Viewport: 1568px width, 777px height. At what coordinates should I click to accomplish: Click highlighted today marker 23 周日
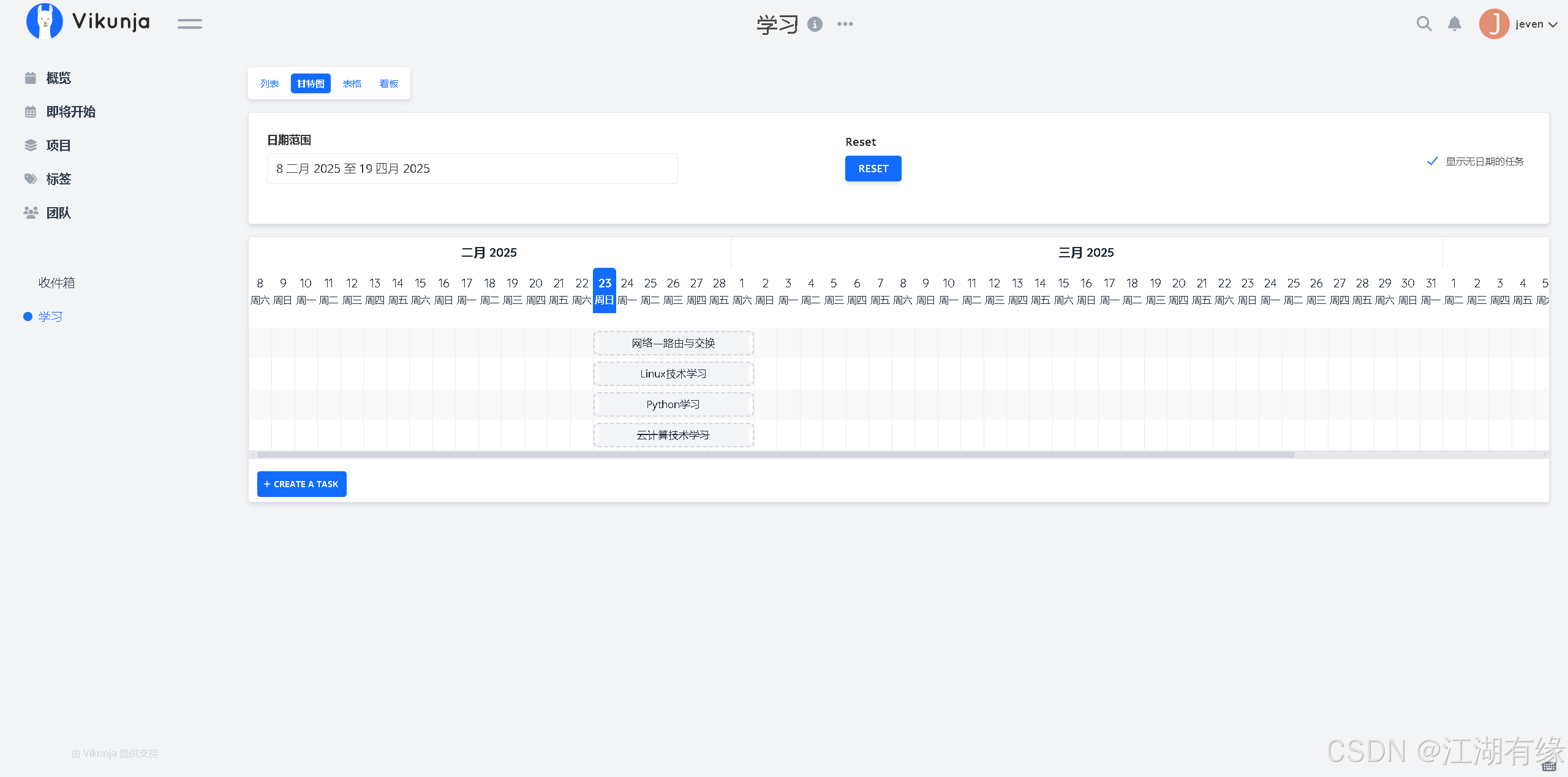(605, 290)
